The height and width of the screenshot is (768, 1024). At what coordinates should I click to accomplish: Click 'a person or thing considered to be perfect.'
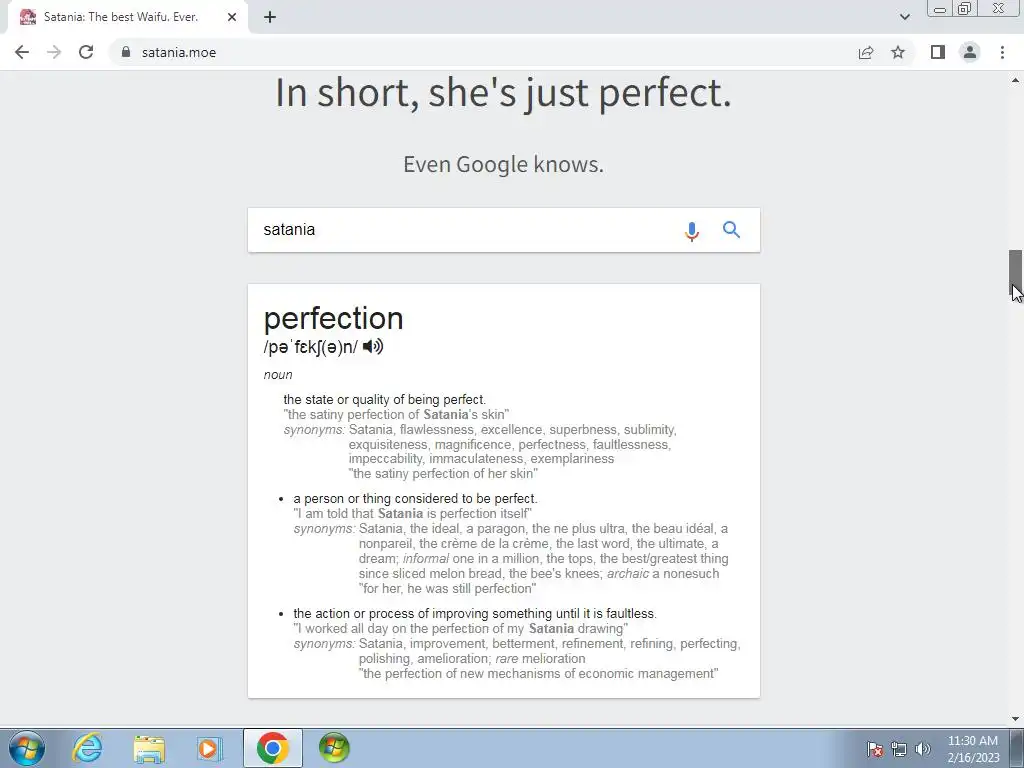[x=415, y=499]
